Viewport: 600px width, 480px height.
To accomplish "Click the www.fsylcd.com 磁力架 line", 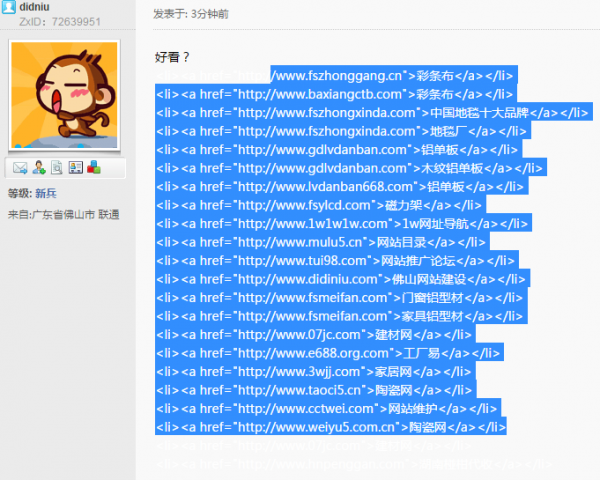I will click(x=319, y=205).
